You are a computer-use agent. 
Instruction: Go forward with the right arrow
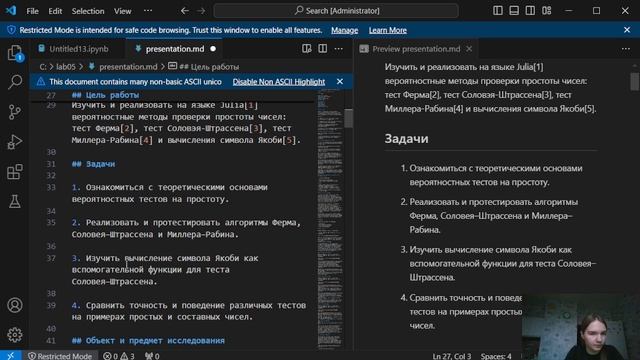coord(201,11)
